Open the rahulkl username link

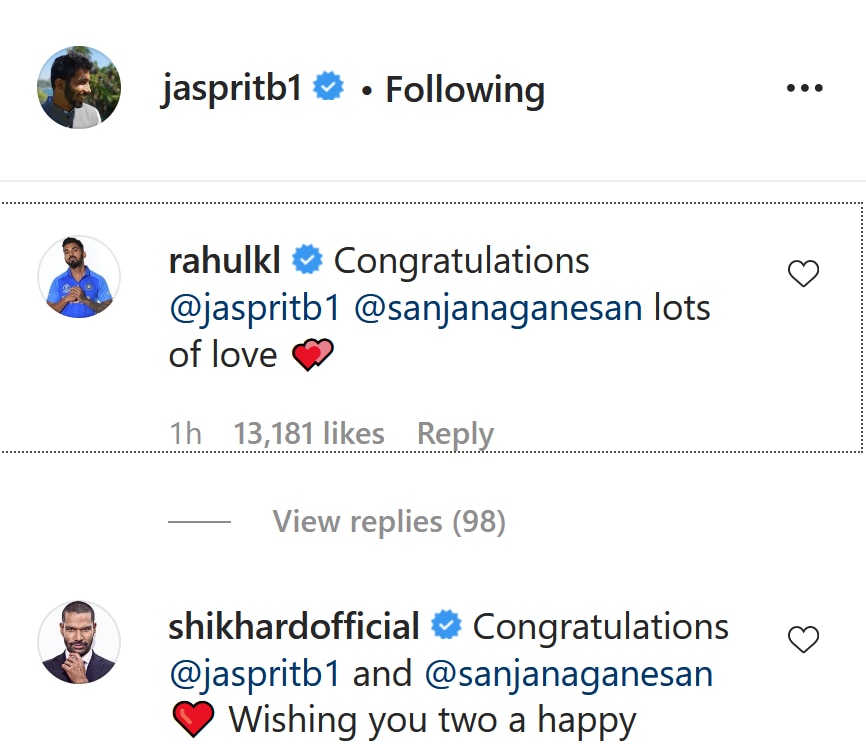(227, 261)
